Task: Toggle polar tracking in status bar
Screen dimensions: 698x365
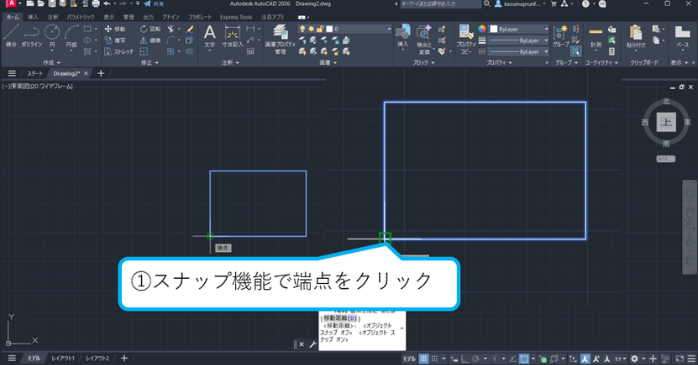Action: point(476,358)
